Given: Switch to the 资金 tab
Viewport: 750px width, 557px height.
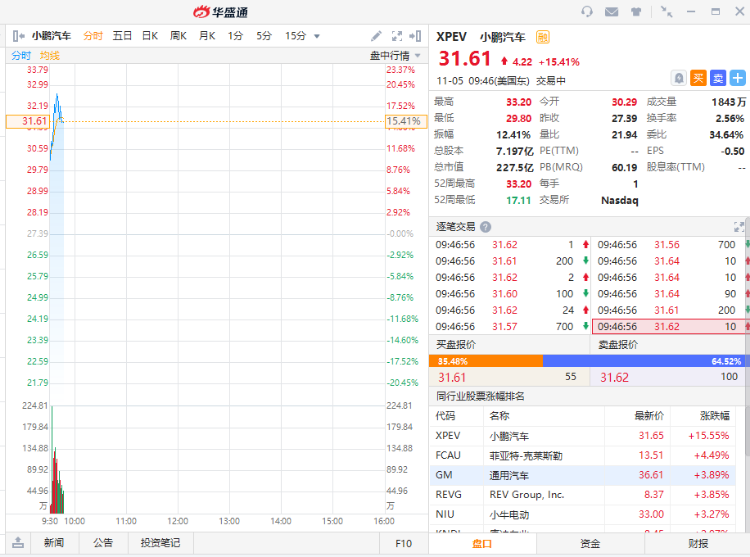Looking at the screenshot, I should pyautogui.click(x=590, y=544).
